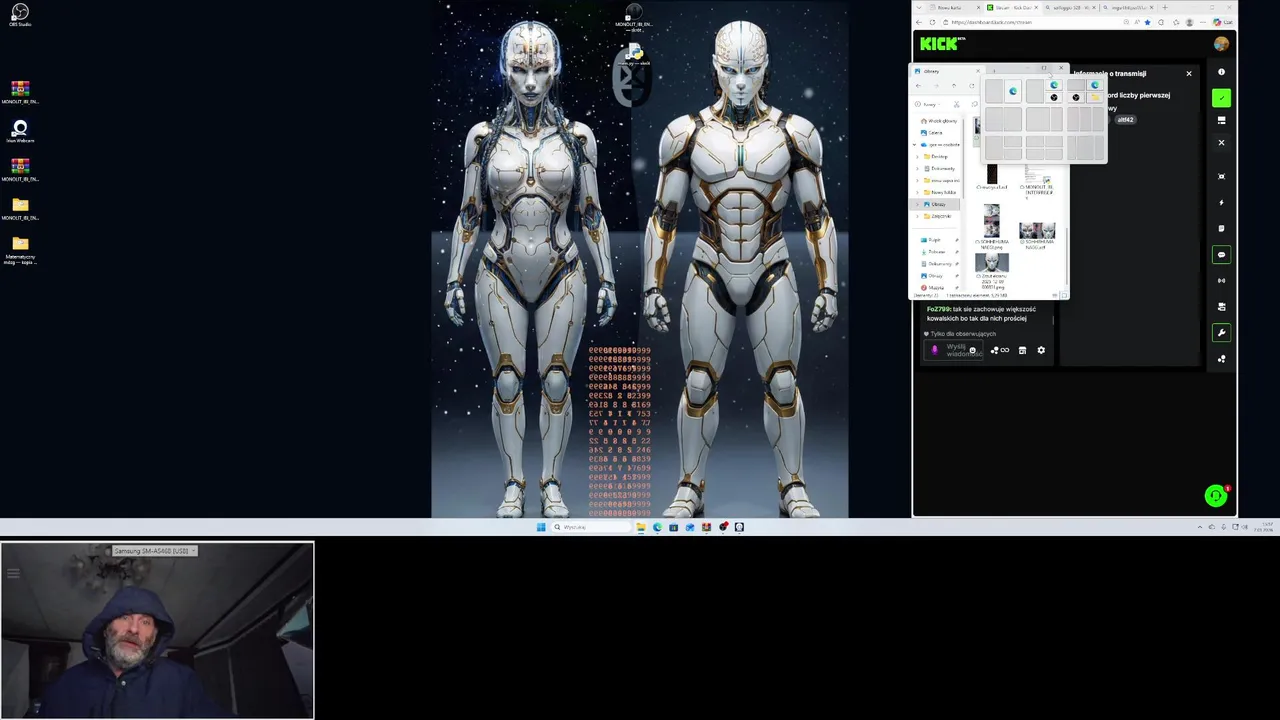
Task: Click the X icon in Kick right sidebar
Action: (1221, 143)
